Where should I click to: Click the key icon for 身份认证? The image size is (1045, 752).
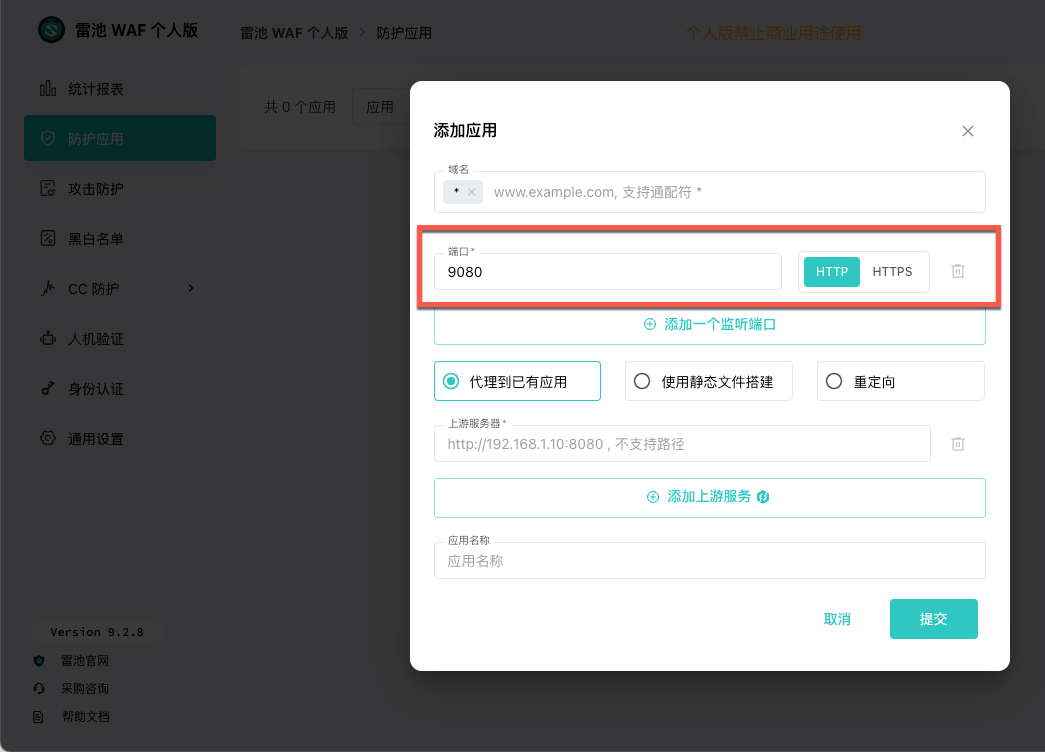(47, 389)
